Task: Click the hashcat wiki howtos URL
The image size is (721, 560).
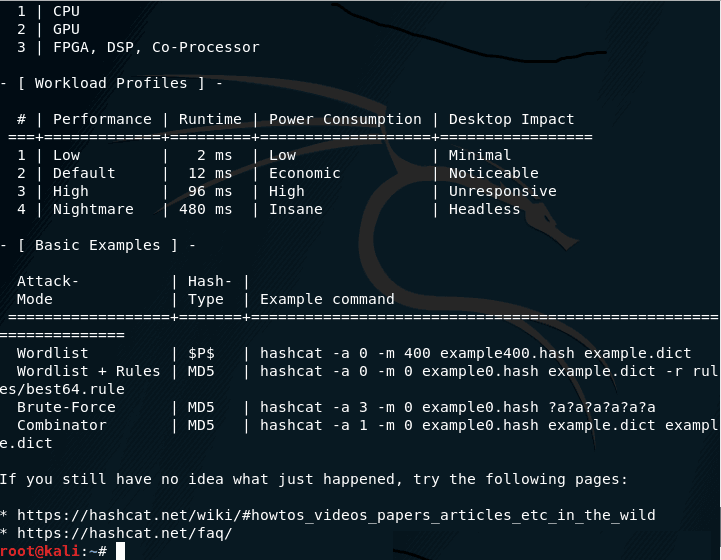Action: coord(336,515)
